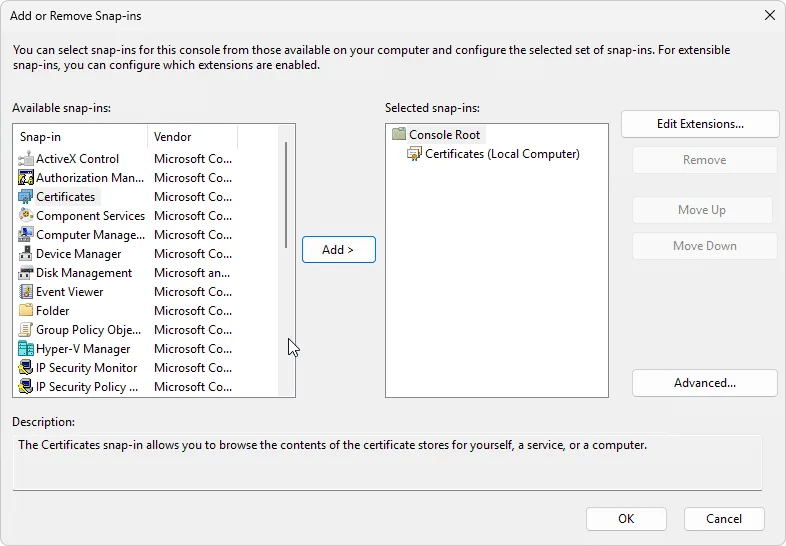Click the Vendor column header
The image size is (786, 546).
pyautogui.click(x=192, y=137)
